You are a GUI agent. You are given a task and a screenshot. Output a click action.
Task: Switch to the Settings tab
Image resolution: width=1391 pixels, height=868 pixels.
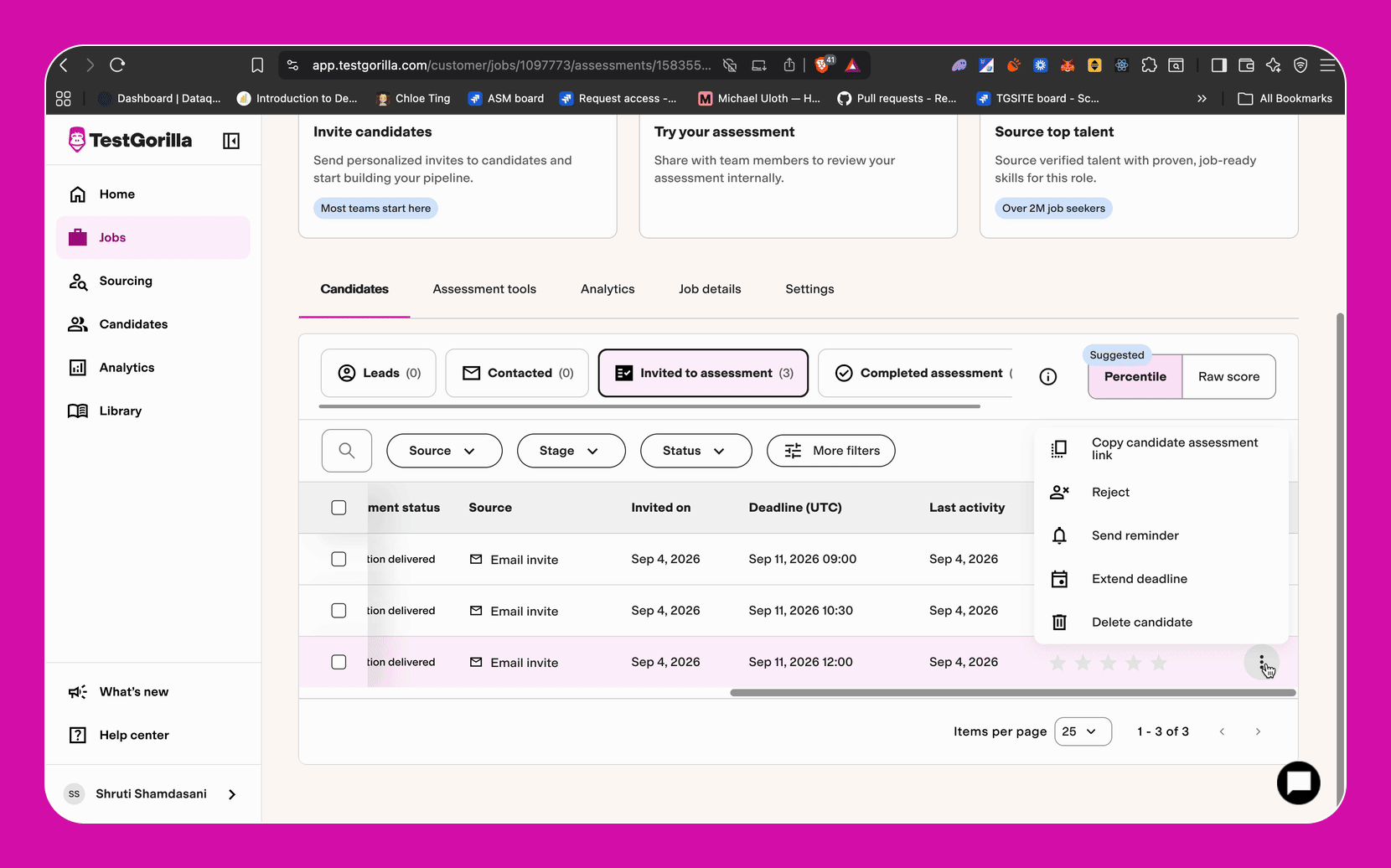pyautogui.click(x=809, y=289)
